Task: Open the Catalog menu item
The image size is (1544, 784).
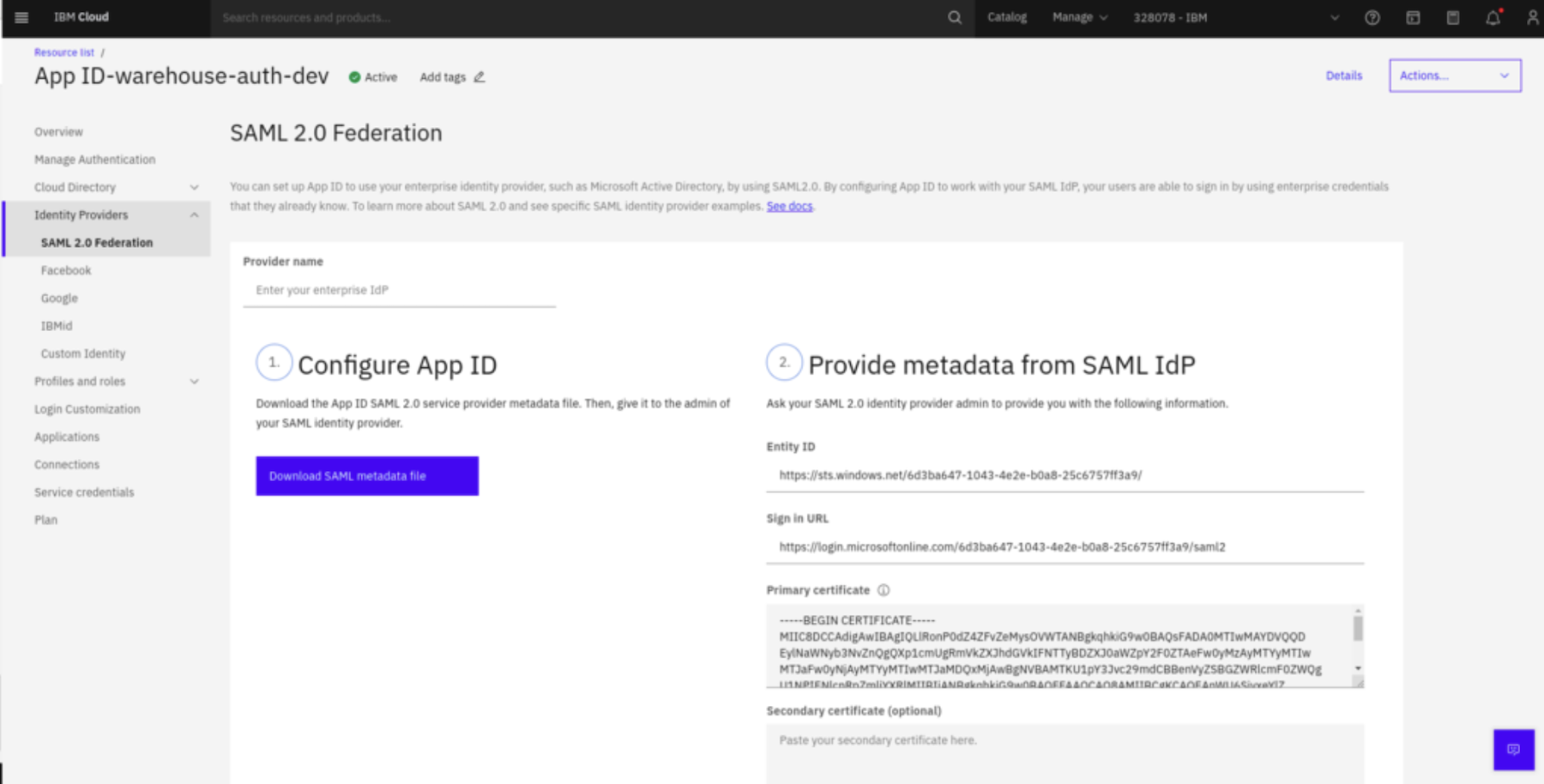Action: [x=1007, y=17]
